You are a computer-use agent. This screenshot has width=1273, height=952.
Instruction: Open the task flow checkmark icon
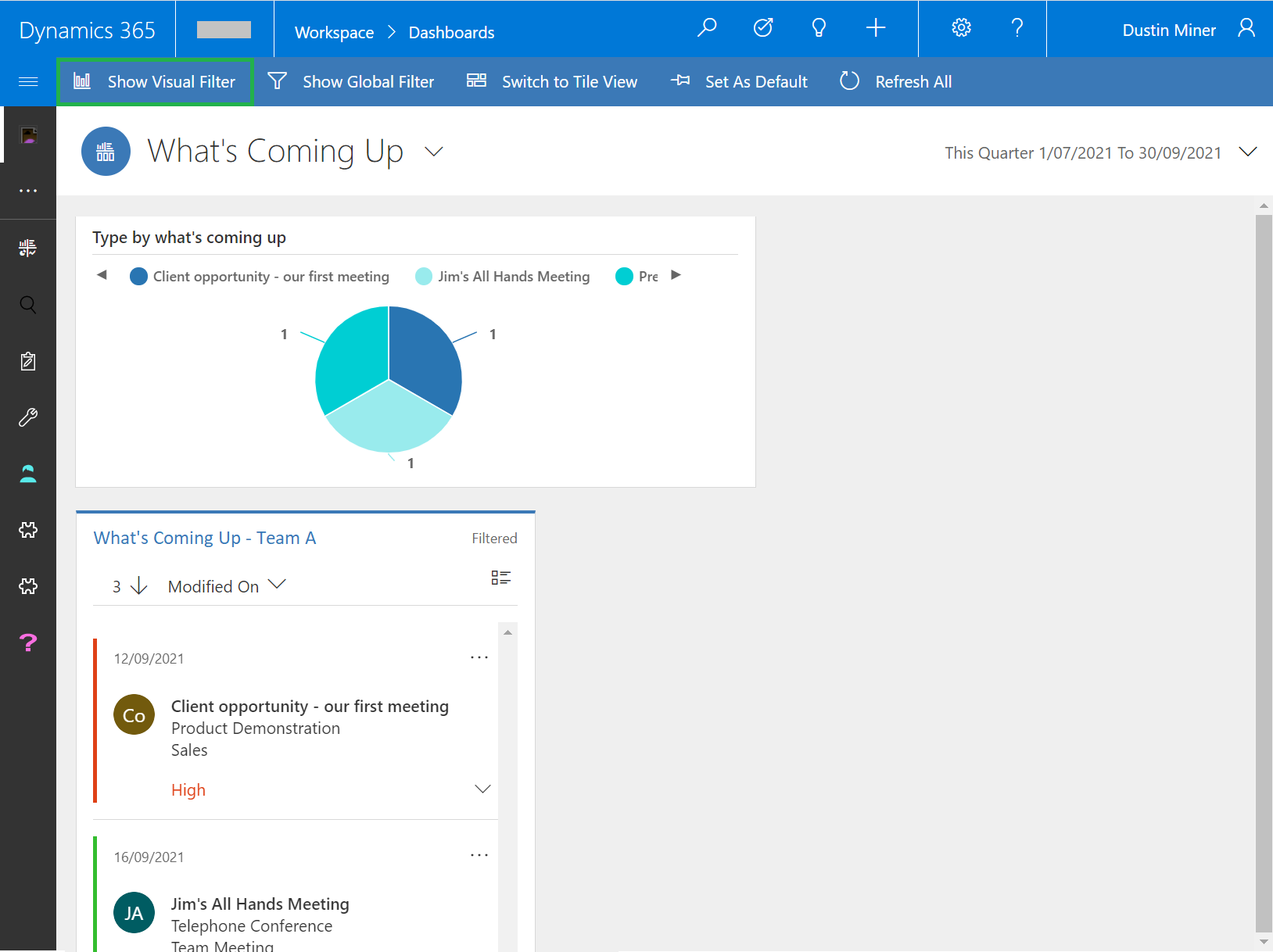point(763,28)
